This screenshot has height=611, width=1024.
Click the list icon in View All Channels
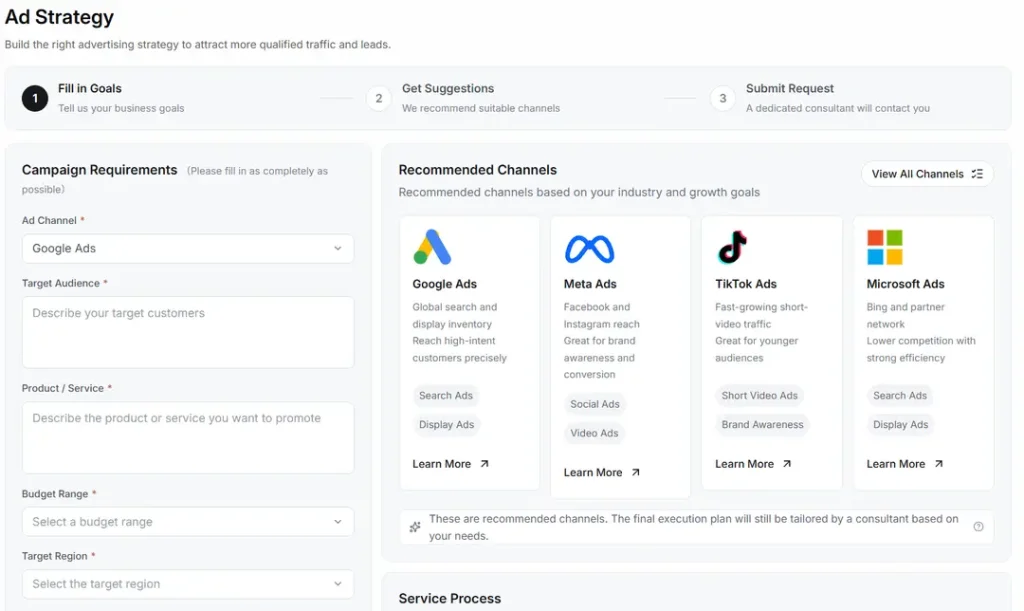point(977,174)
